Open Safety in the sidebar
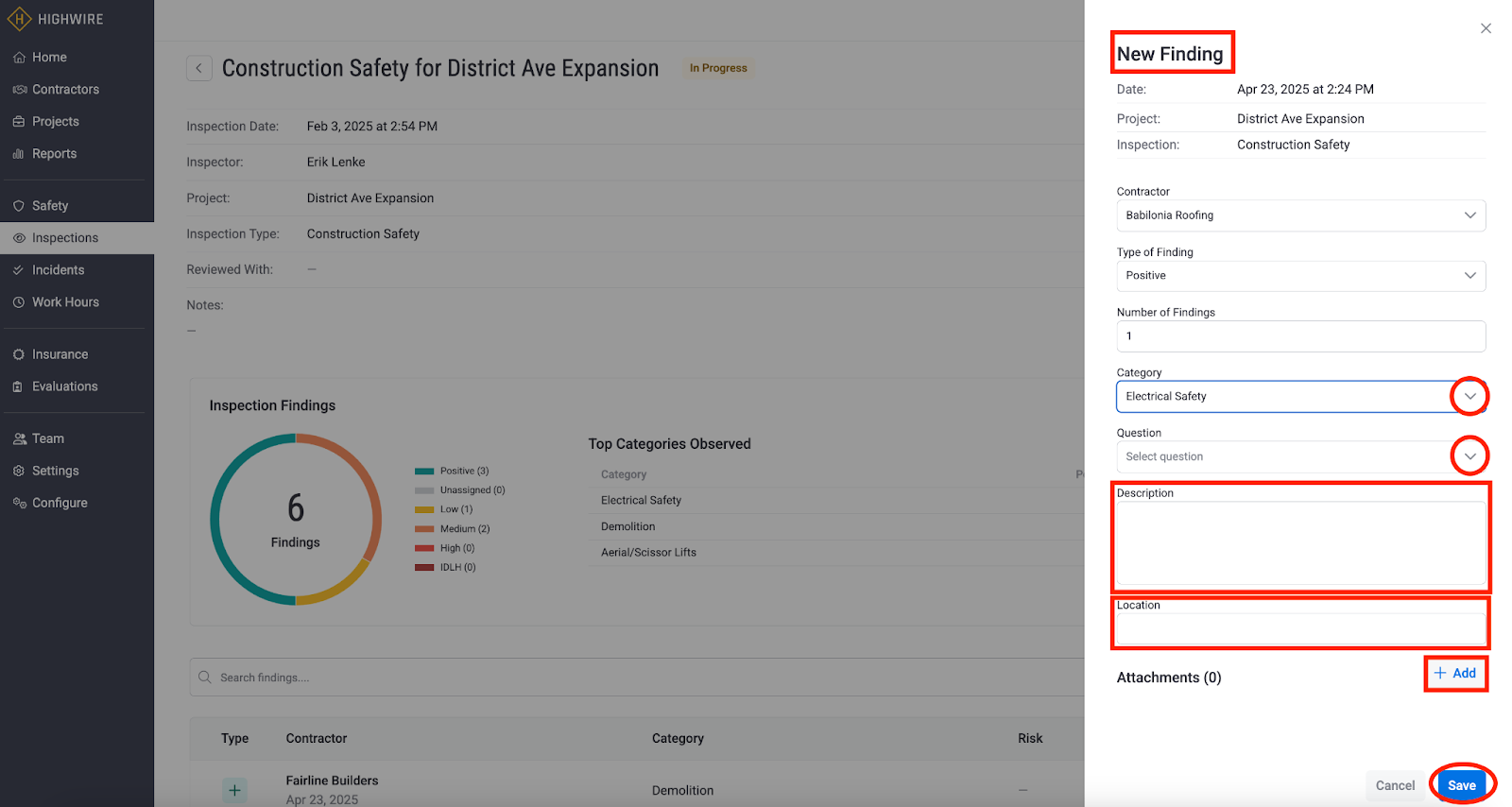The image size is (1512, 807). click(x=50, y=206)
